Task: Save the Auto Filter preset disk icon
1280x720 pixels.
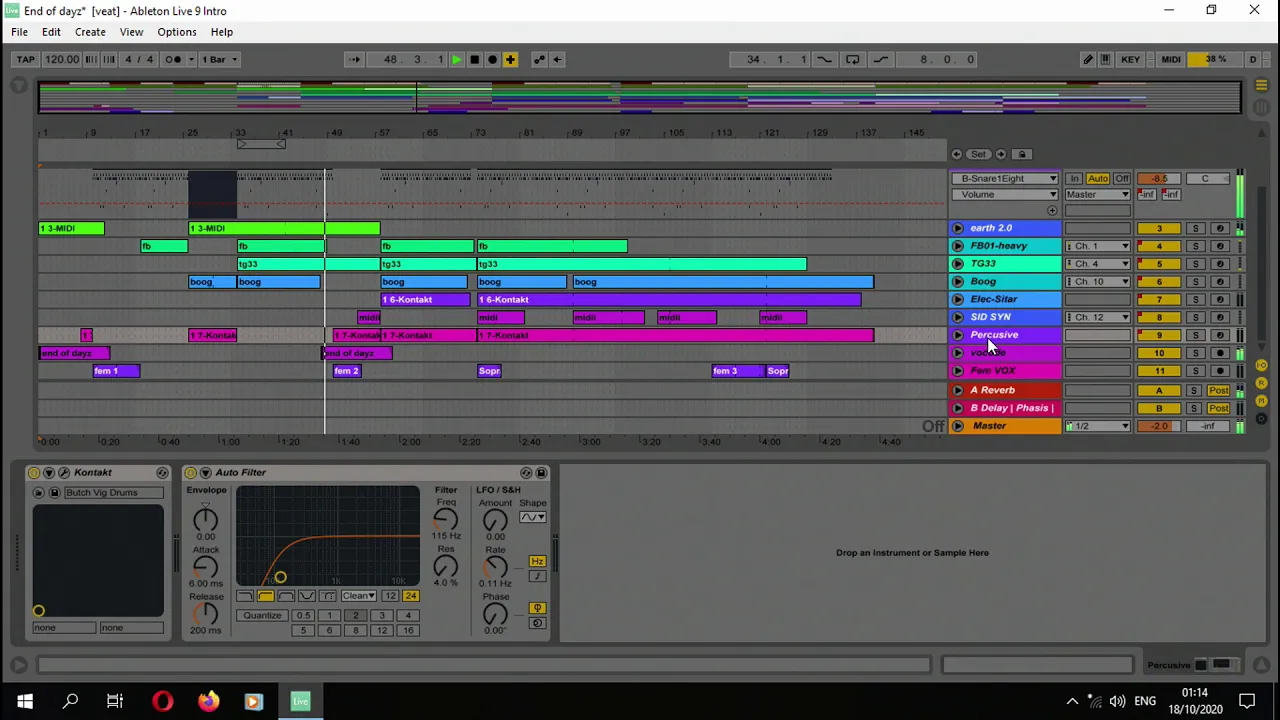Action: pos(541,472)
